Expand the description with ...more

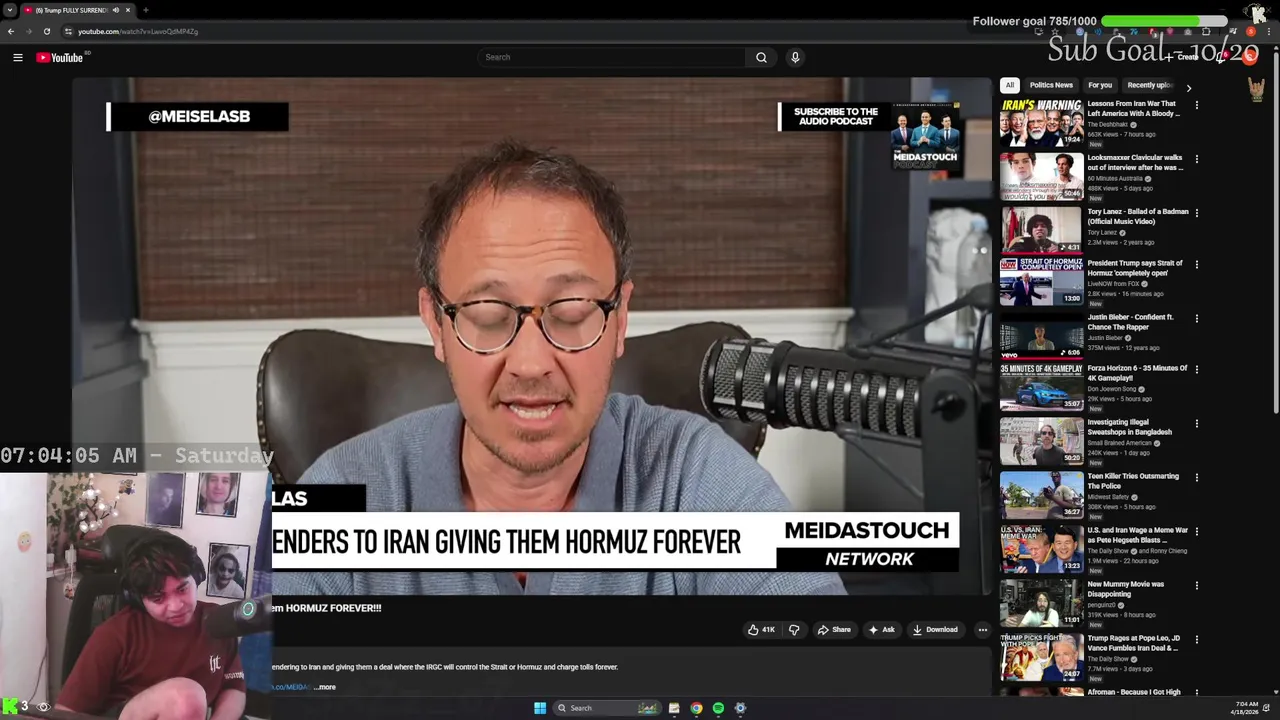325,687
